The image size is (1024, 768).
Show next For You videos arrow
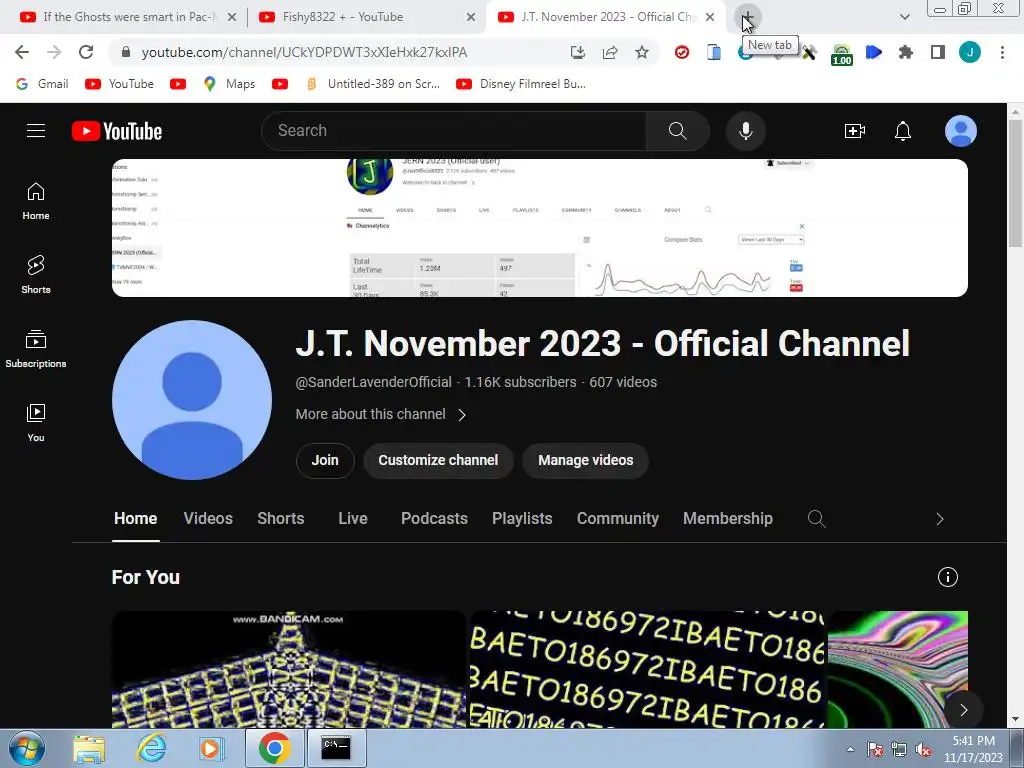pos(963,710)
